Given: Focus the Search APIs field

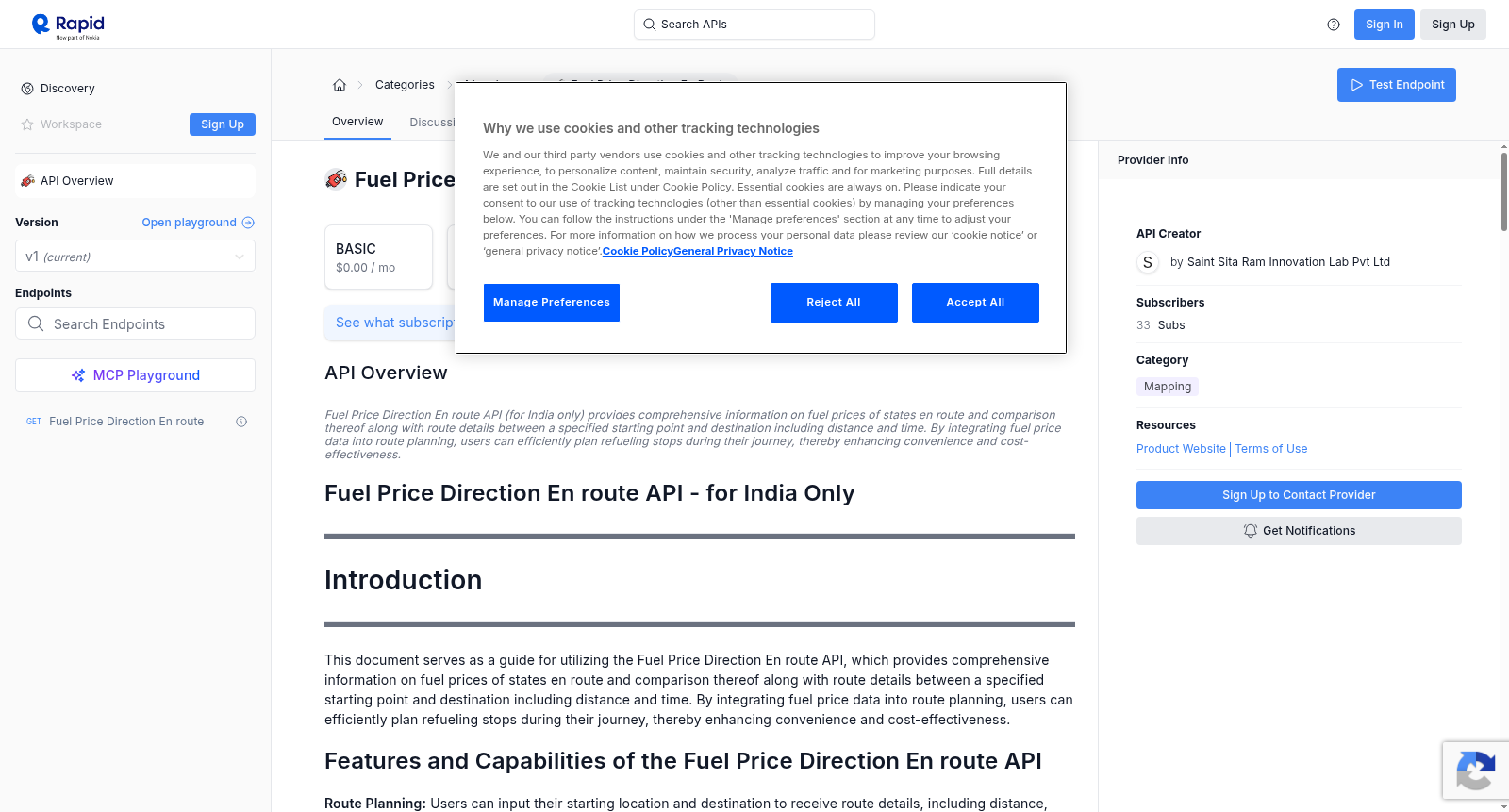Looking at the screenshot, I should coord(754,25).
